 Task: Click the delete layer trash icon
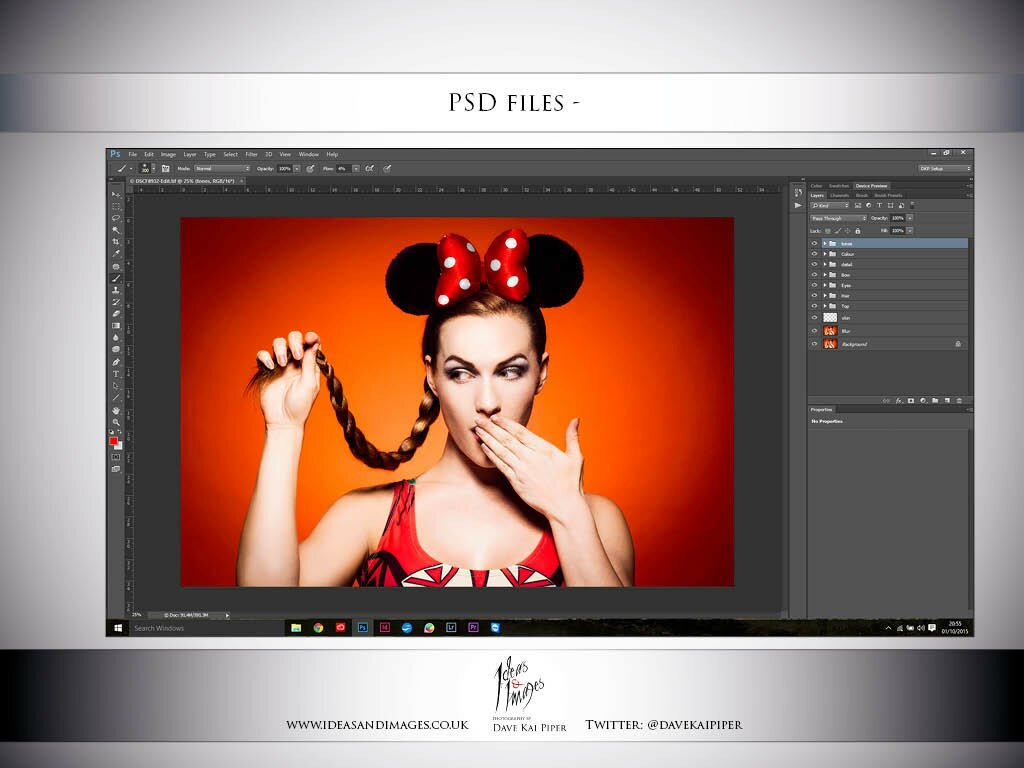(x=959, y=400)
